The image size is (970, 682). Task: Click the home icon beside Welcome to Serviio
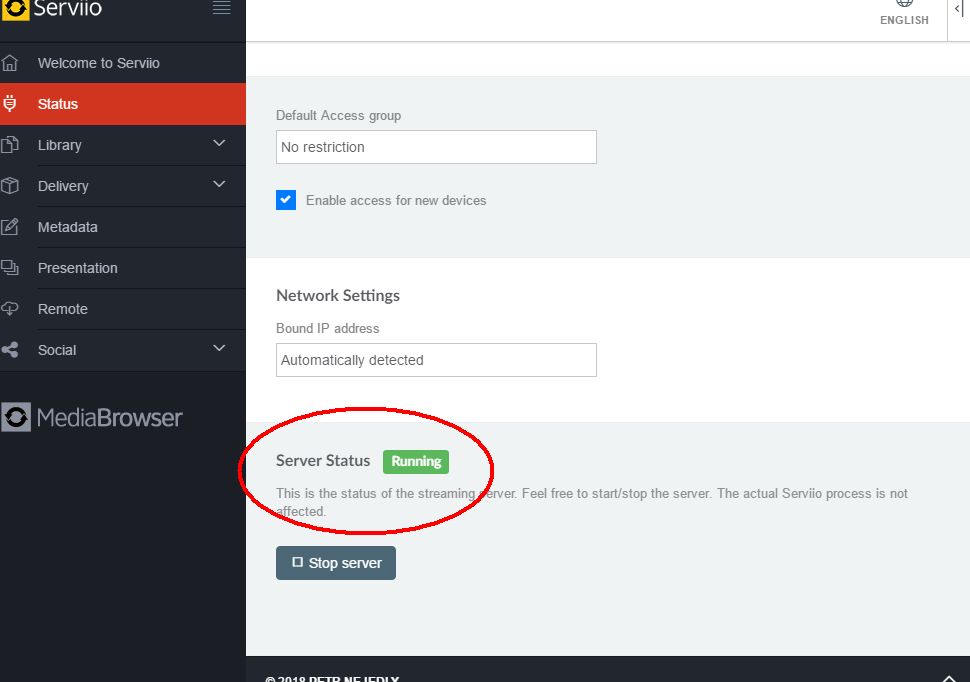point(10,63)
